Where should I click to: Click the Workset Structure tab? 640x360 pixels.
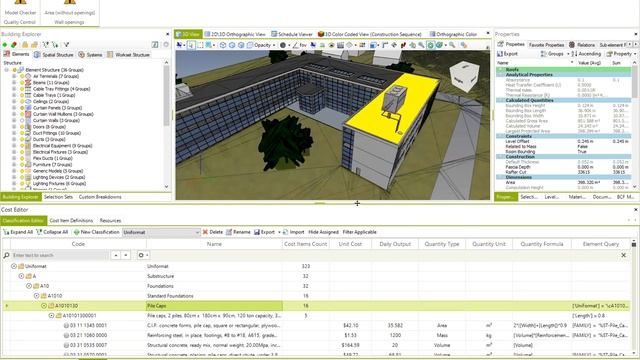tap(128, 55)
